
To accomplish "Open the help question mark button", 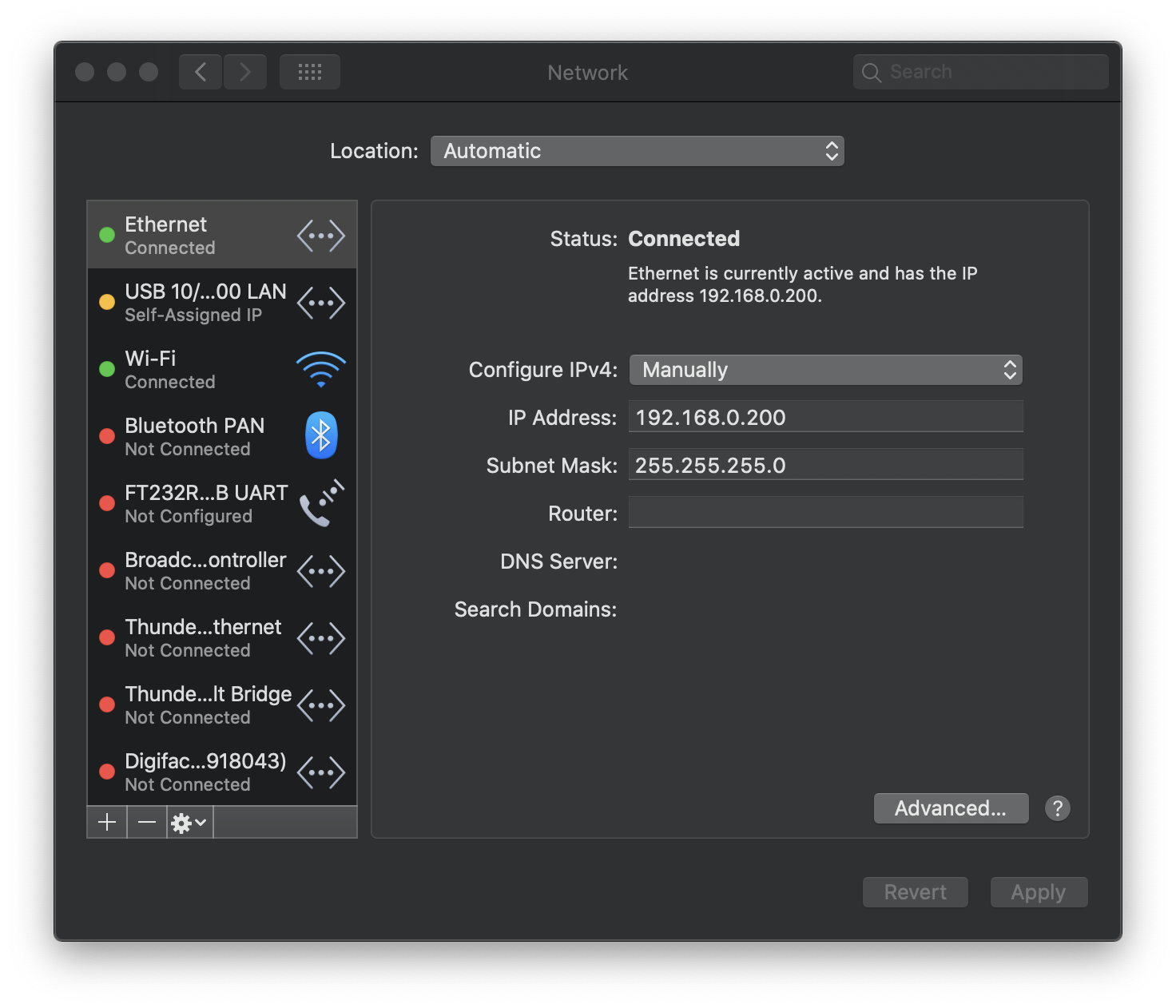I will 1057,808.
